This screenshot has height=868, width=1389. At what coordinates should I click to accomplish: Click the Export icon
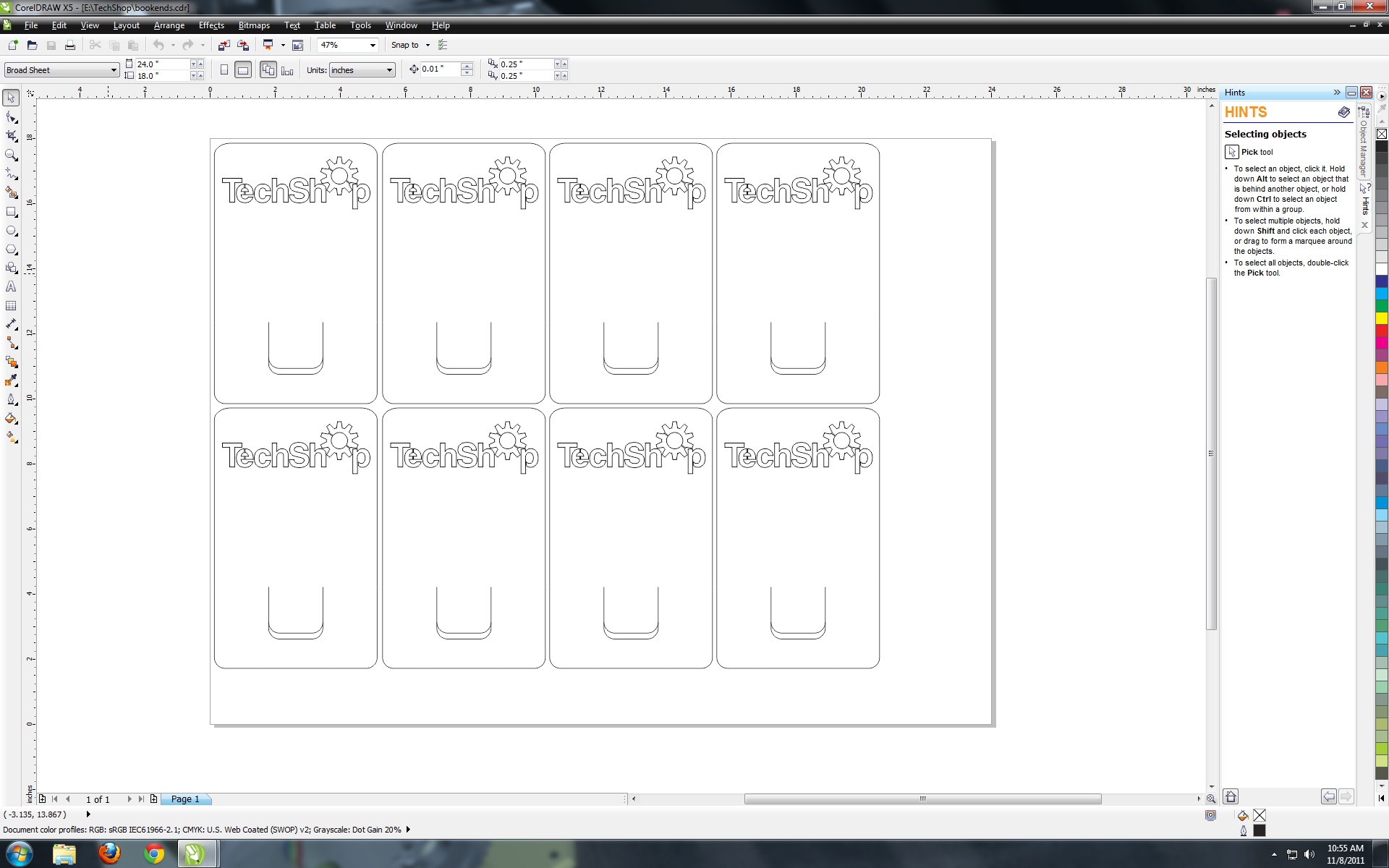click(243, 45)
